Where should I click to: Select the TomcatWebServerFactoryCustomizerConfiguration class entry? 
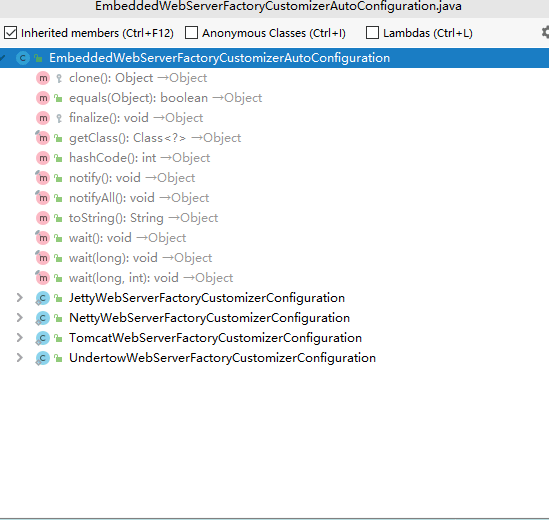click(x=215, y=338)
